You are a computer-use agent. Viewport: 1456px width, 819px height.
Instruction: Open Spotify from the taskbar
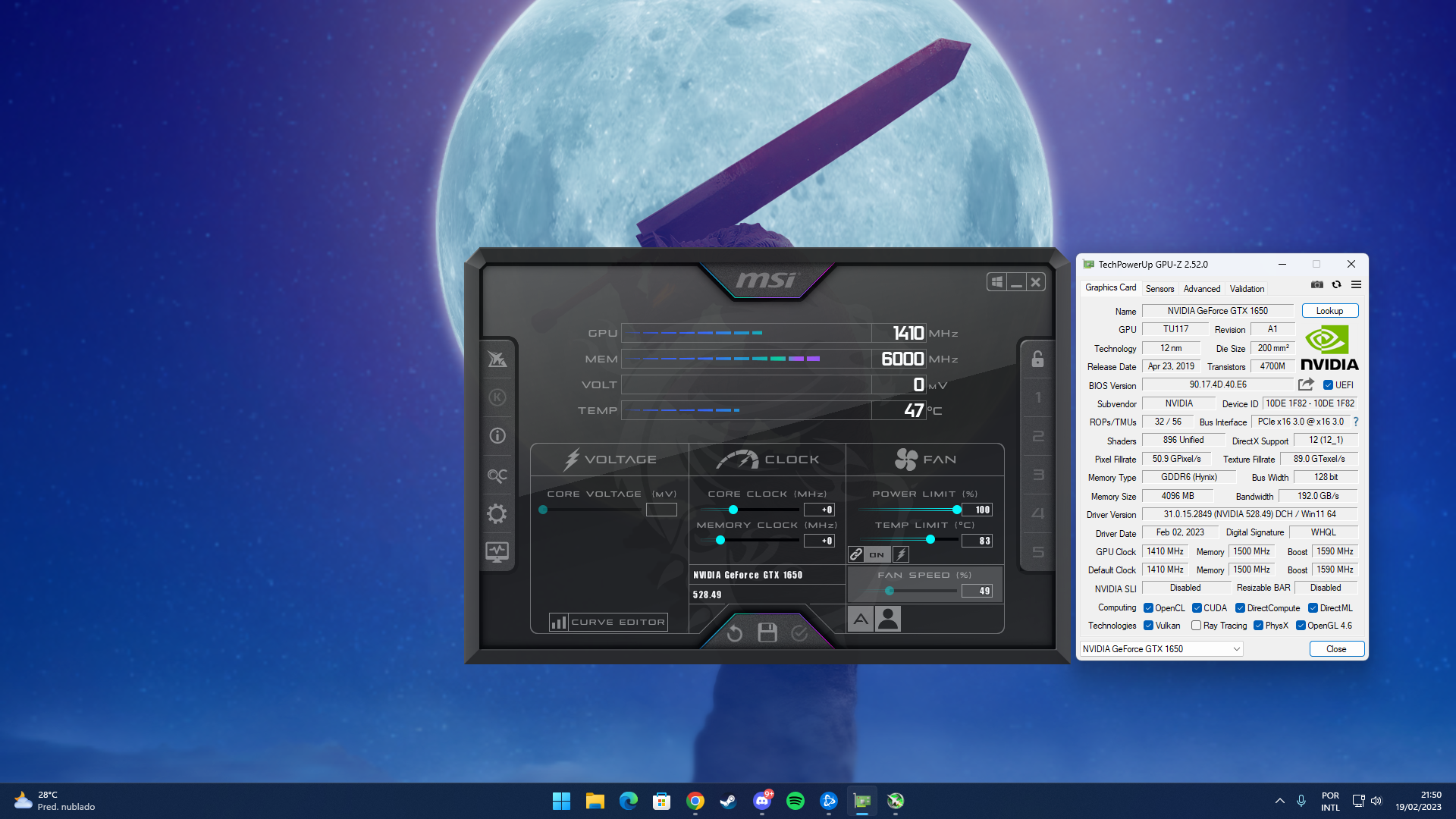point(795,801)
